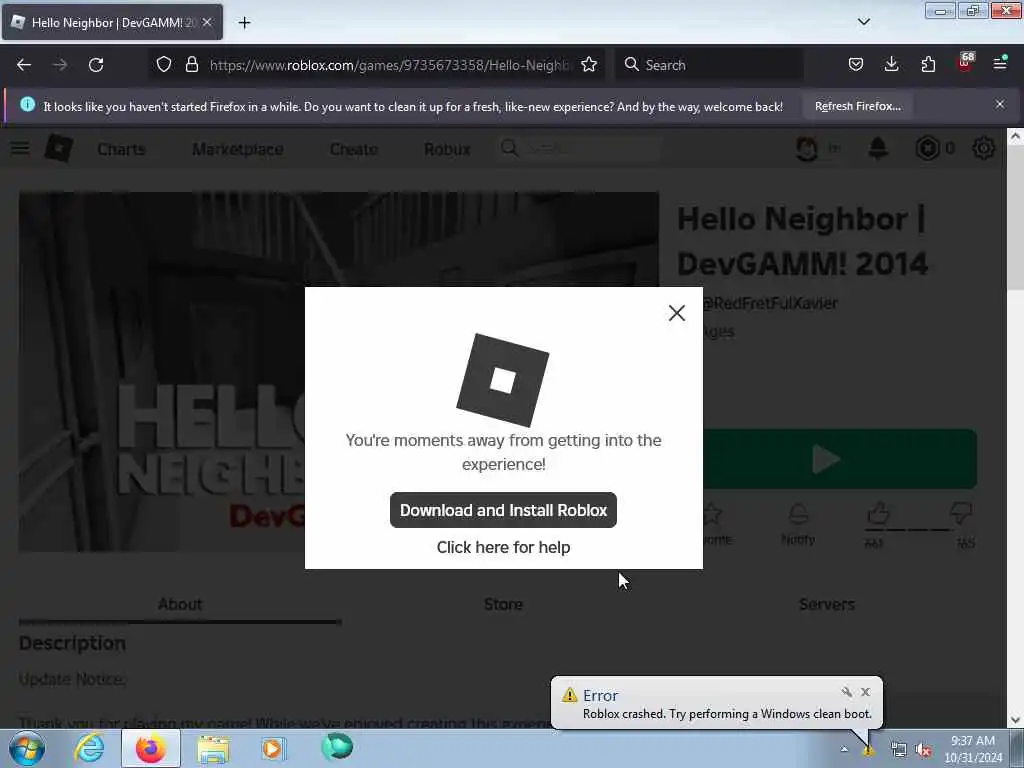Expand the list all tabs chevron

pos(863,22)
